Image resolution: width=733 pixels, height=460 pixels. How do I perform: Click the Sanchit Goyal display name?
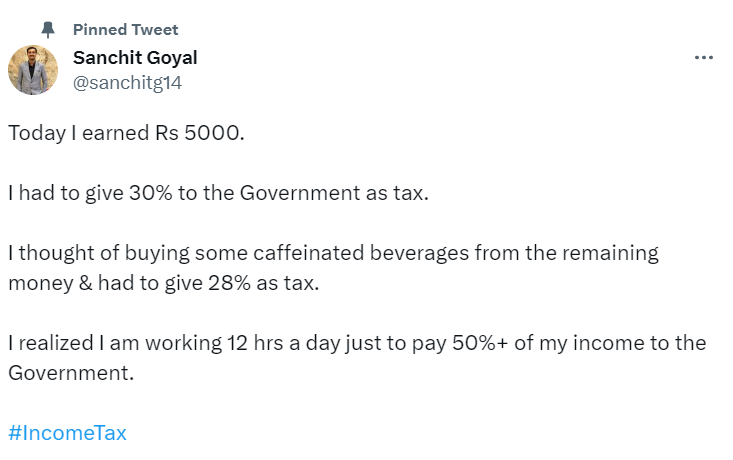(x=134, y=57)
